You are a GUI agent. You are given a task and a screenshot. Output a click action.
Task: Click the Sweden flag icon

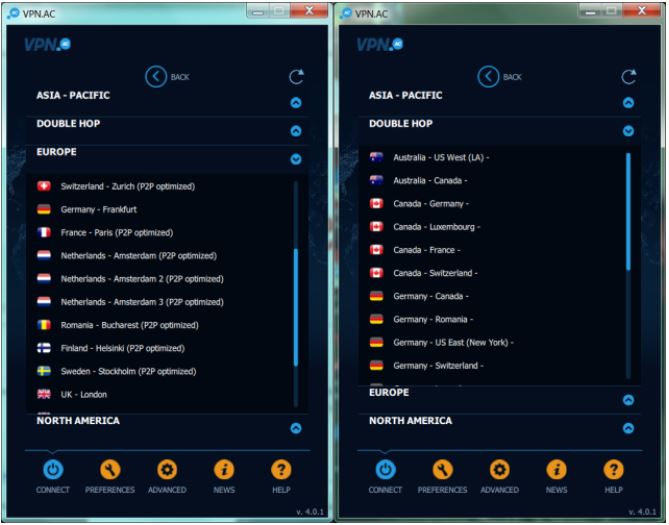point(44,371)
